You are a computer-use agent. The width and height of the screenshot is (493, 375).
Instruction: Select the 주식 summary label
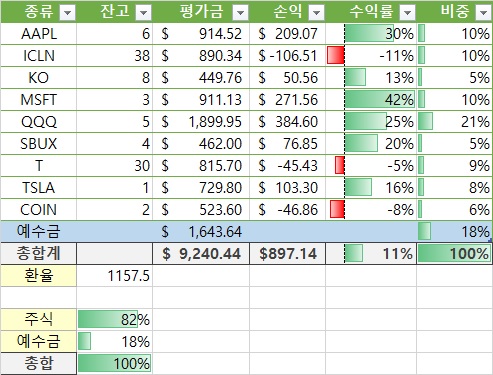[39, 319]
